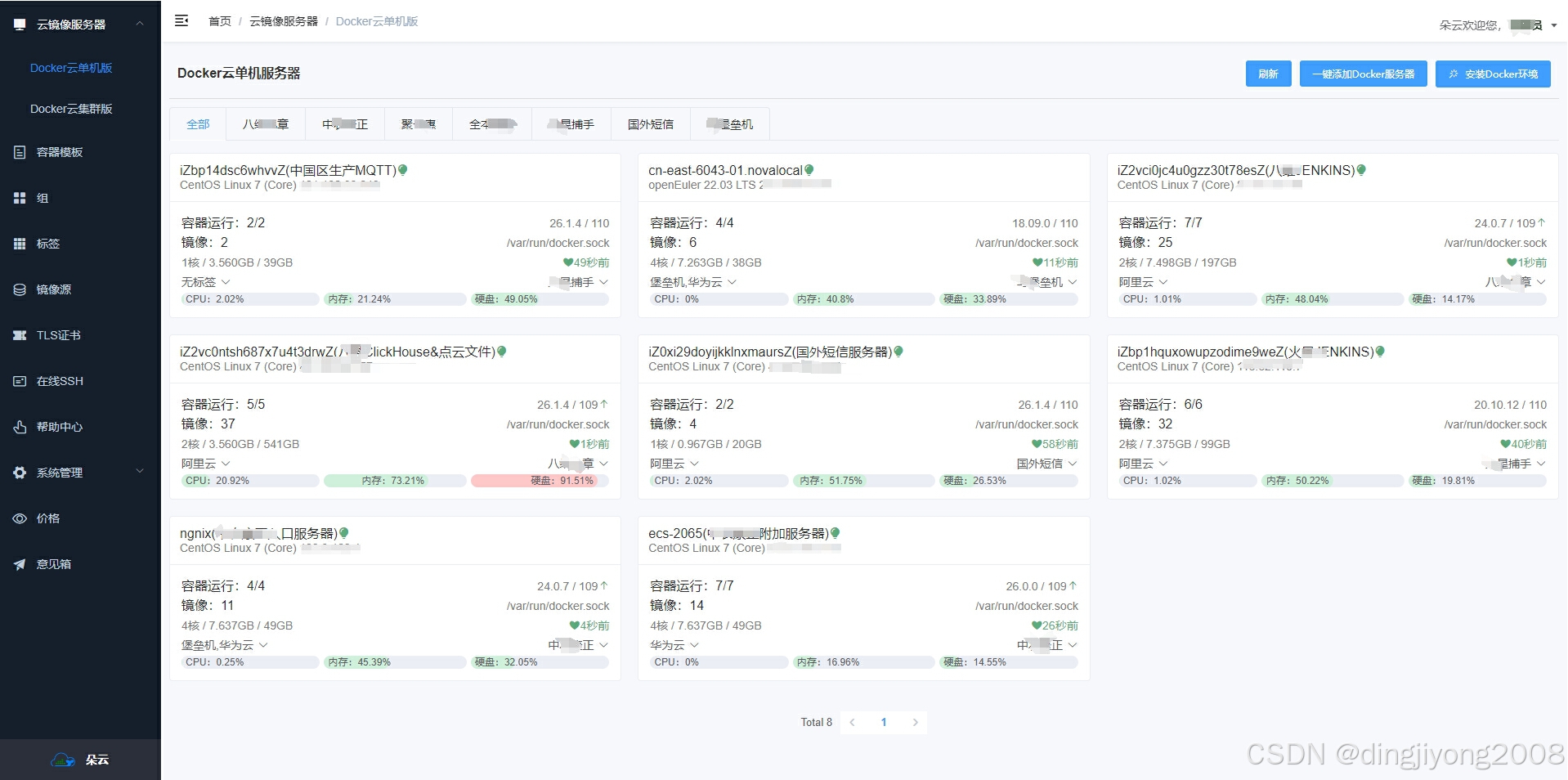This screenshot has width=1568, height=780.
Task: Click upgrade arrow beside 26.1.4 / 109
Action: pyautogui.click(x=604, y=404)
